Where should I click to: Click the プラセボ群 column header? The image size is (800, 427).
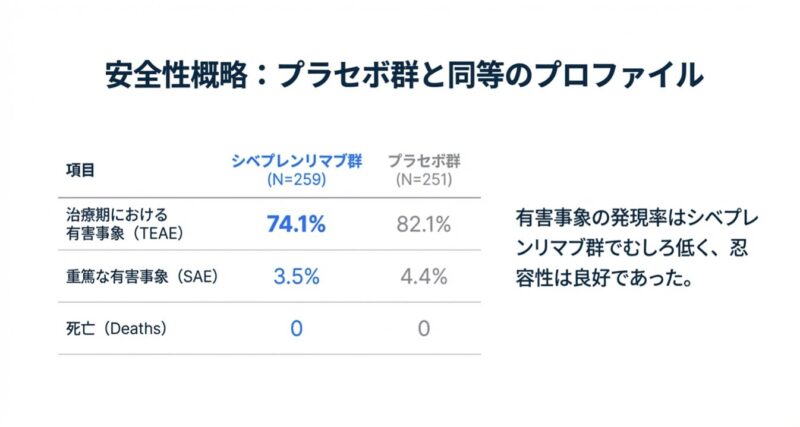(x=424, y=162)
